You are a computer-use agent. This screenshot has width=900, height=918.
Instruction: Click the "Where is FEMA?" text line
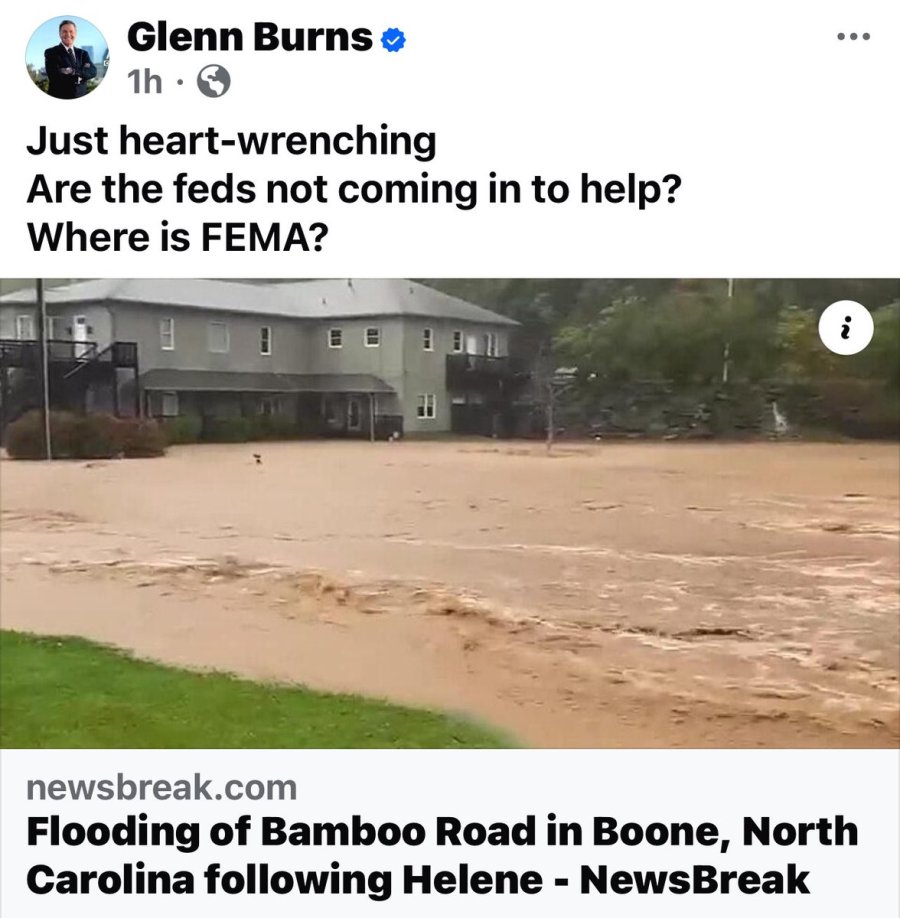click(177, 237)
